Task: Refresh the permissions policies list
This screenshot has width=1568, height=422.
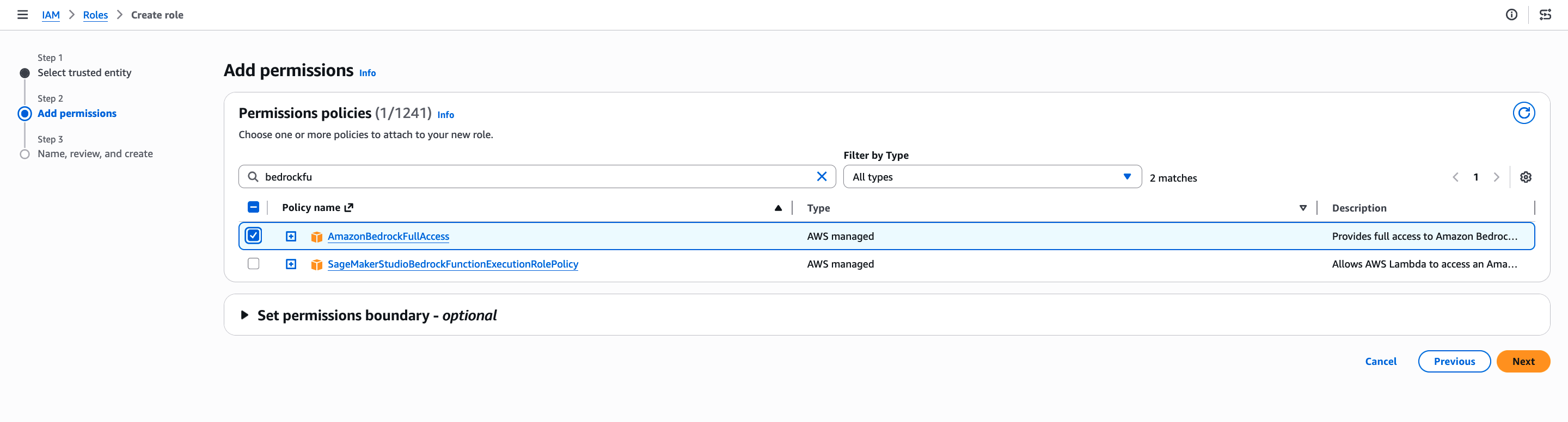Action: coord(1523,113)
